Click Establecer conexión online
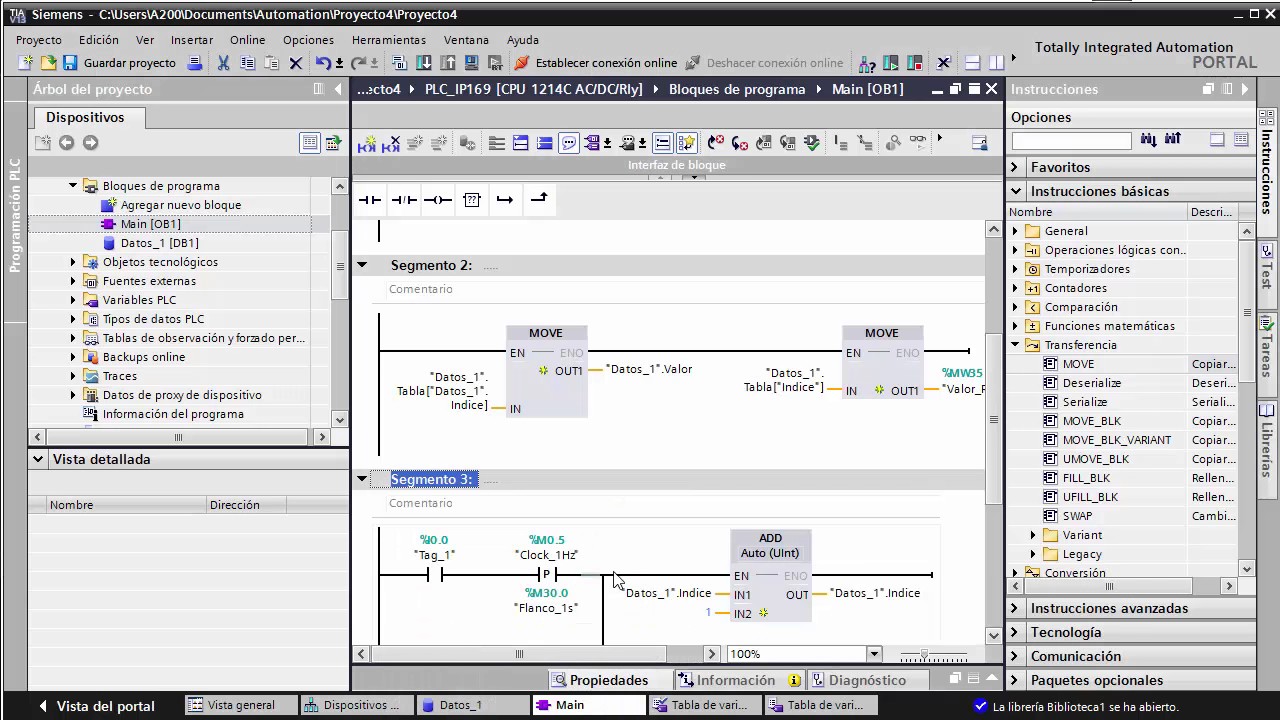Image resolution: width=1280 pixels, height=720 pixels. click(x=596, y=63)
